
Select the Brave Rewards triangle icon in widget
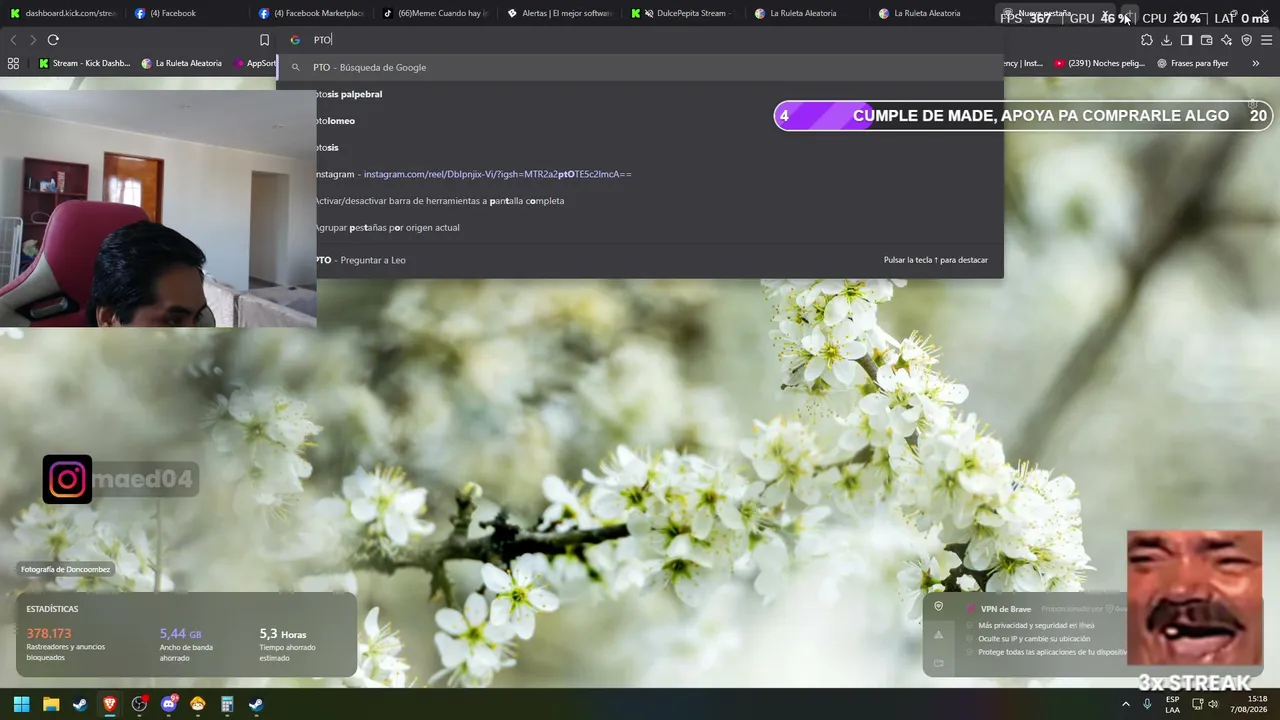pos(938,634)
